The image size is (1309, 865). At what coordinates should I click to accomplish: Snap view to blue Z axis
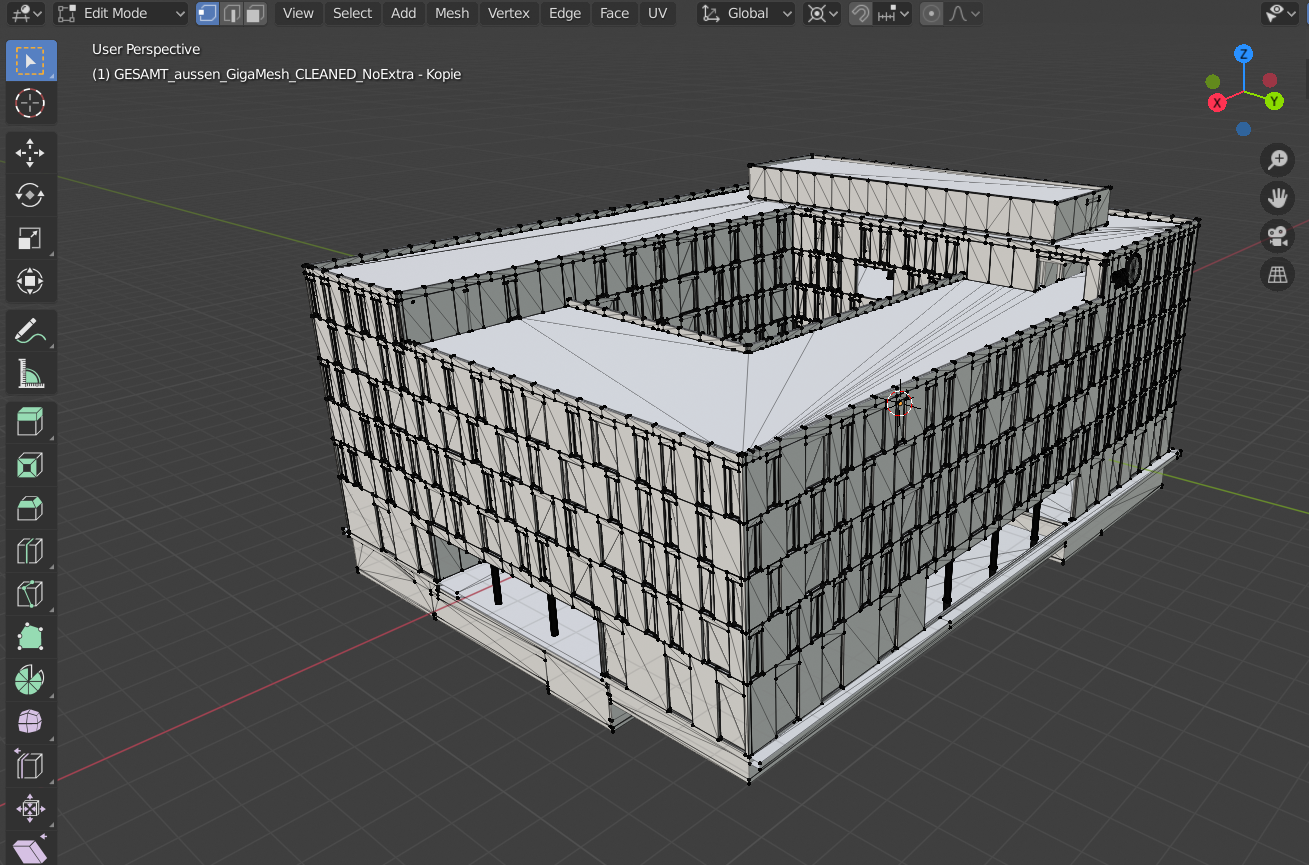tap(1243, 54)
